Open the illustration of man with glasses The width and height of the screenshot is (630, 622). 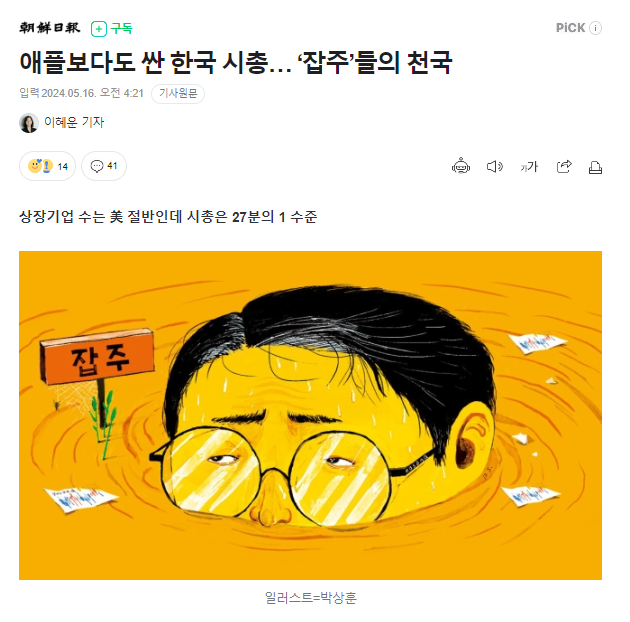pos(310,415)
